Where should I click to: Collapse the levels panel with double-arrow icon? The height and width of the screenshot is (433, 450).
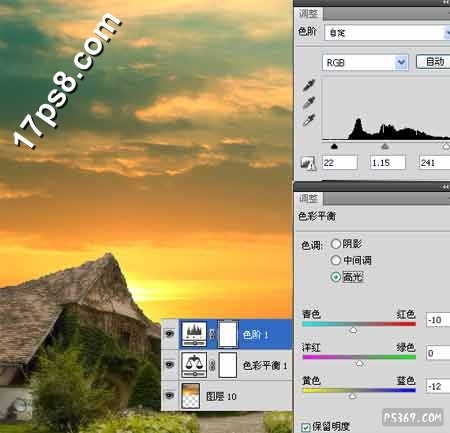point(446,3)
